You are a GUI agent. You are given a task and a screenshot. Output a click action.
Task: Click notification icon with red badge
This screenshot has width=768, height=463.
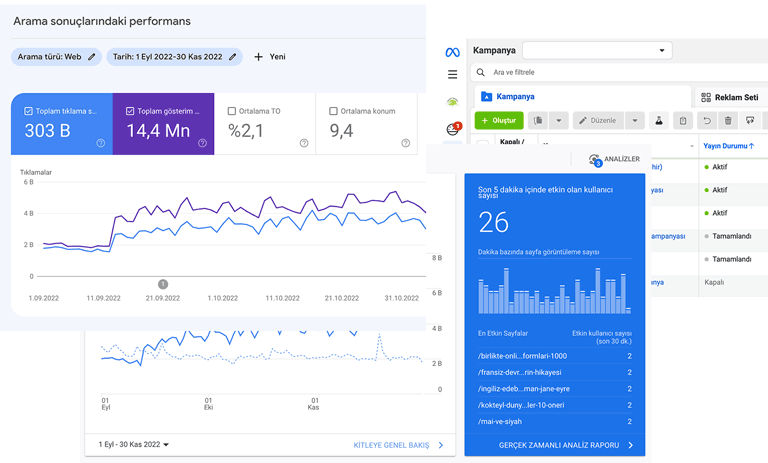point(453,128)
